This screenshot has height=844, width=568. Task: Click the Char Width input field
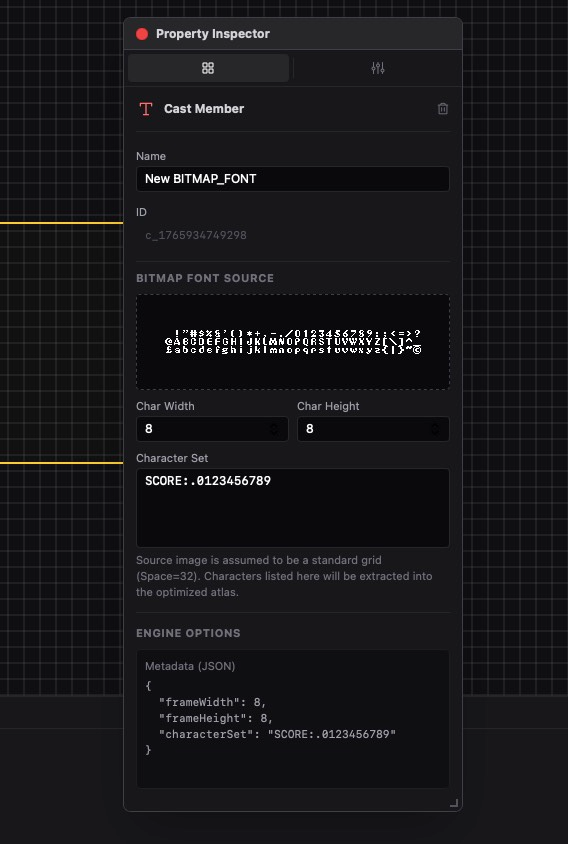tap(212, 429)
